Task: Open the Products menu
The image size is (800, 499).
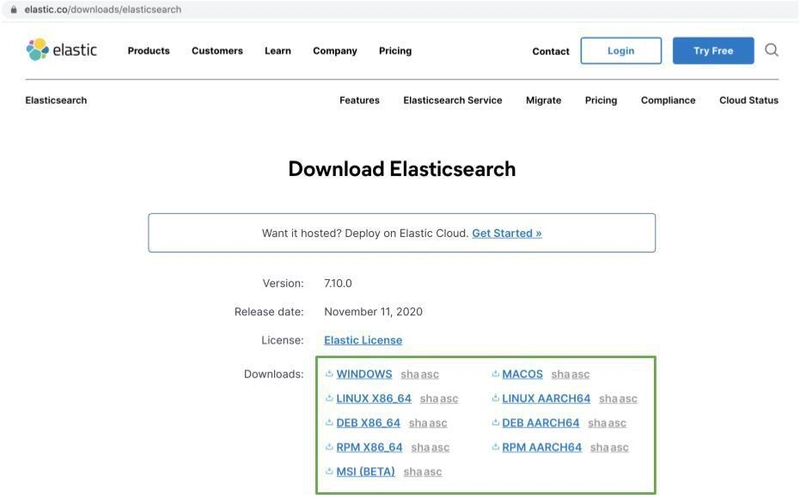Action: click(148, 51)
